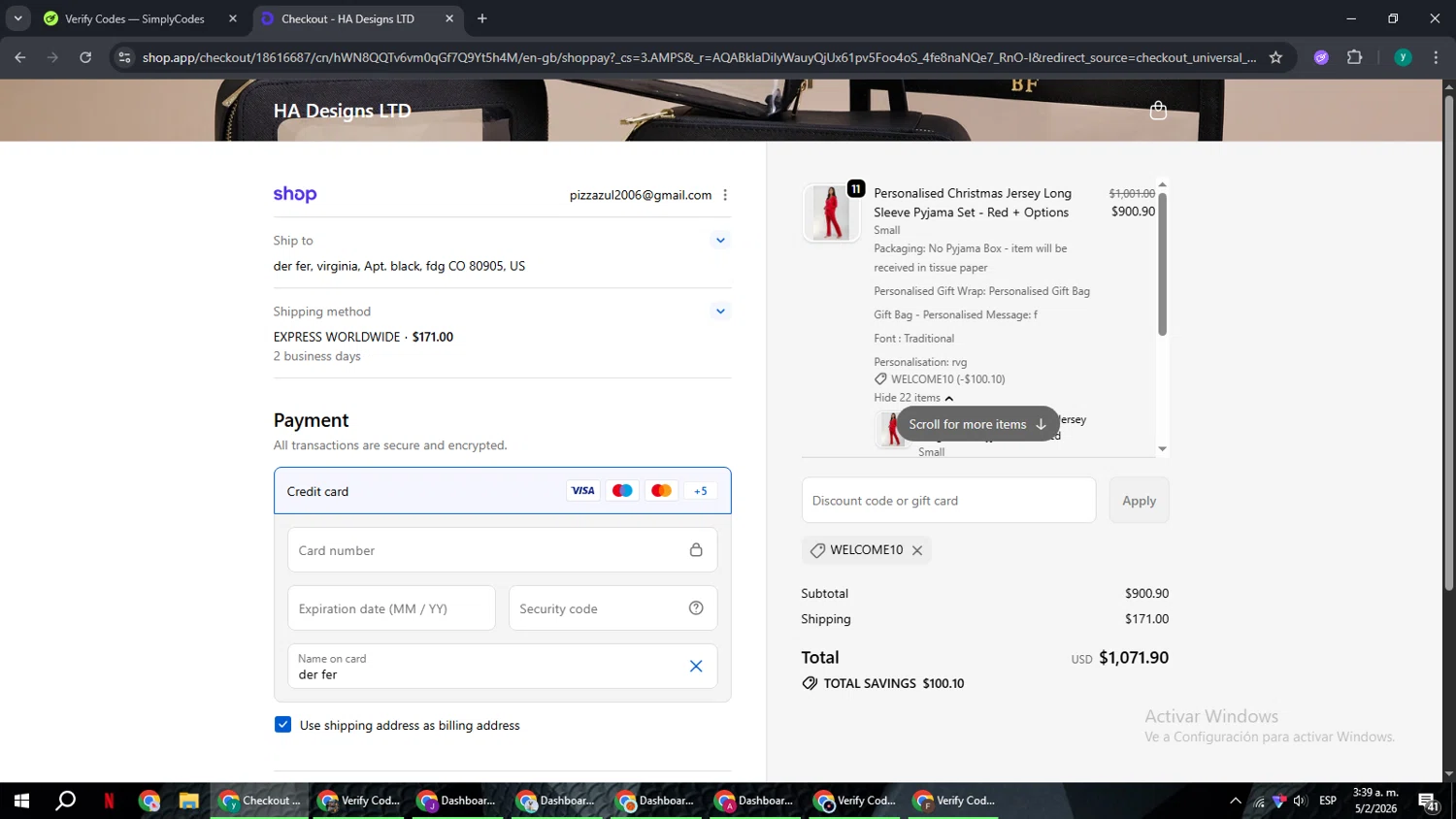Click the order list scroll down arrow
Image resolution: width=1456 pixels, height=819 pixels.
[x=1162, y=449]
